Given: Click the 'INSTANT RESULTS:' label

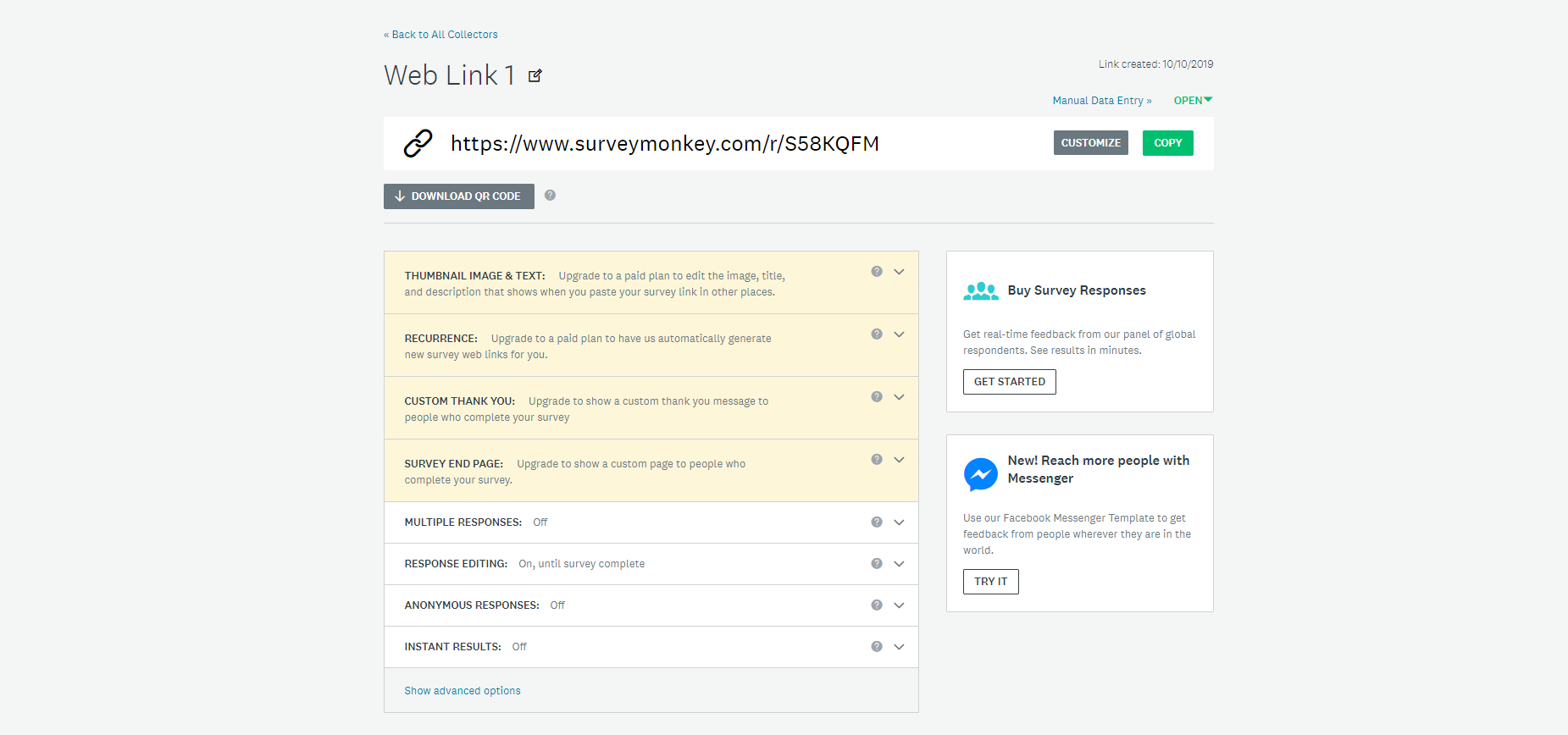Looking at the screenshot, I should click(x=453, y=647).
